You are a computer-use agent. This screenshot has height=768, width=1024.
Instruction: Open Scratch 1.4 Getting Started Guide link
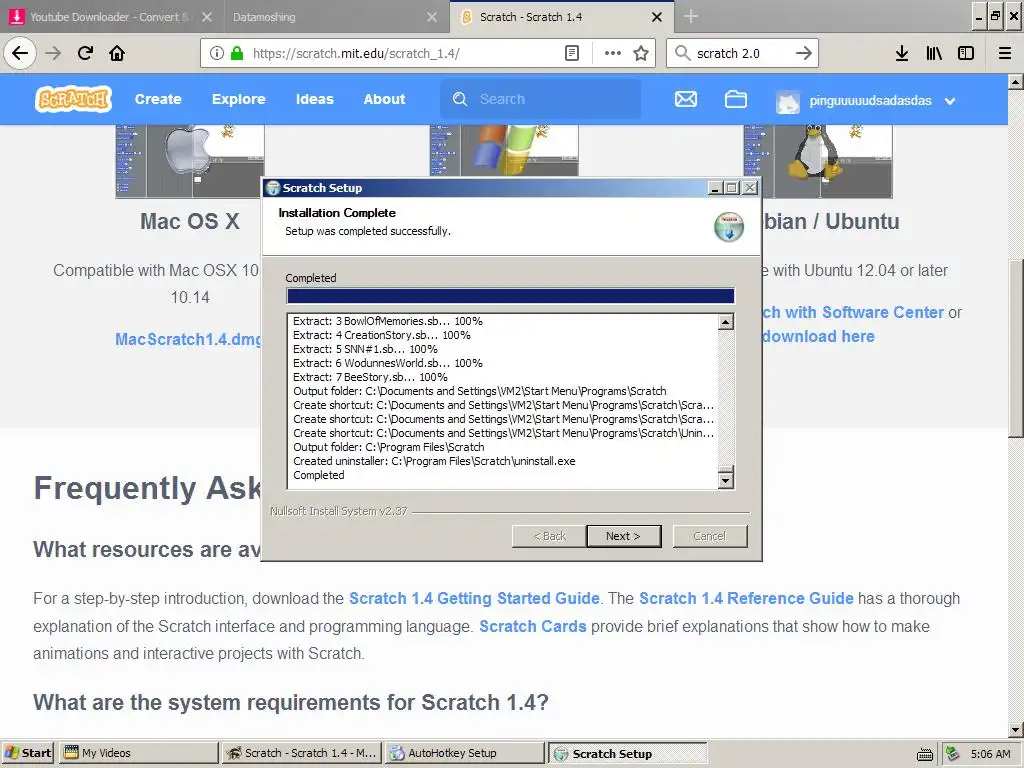pos(474,598)
